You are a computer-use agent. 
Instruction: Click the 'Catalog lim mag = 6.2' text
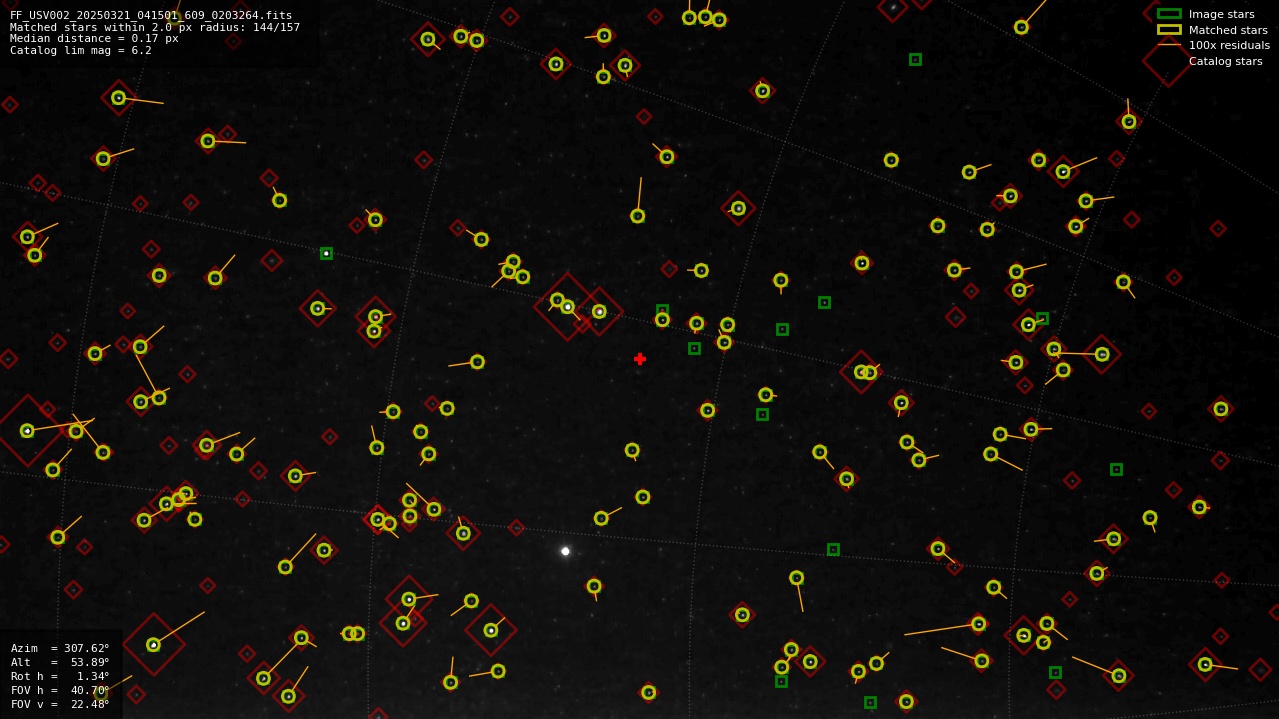click(x=81, y=50)
